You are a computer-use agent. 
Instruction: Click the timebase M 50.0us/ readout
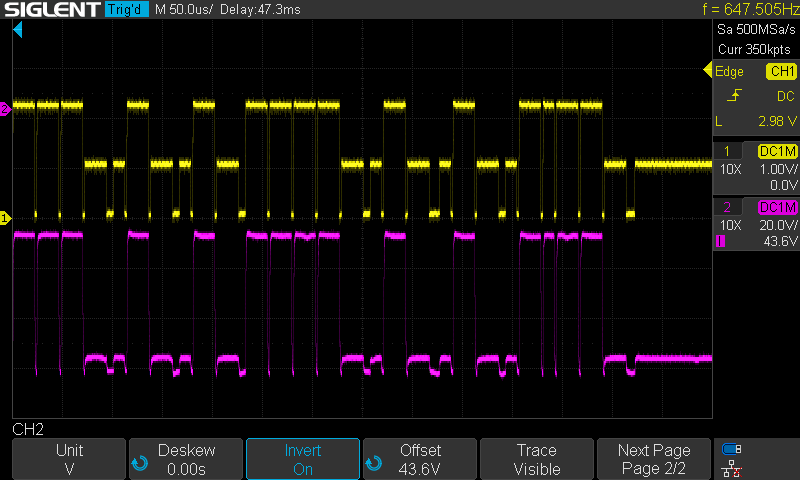[x=184, y=9]
